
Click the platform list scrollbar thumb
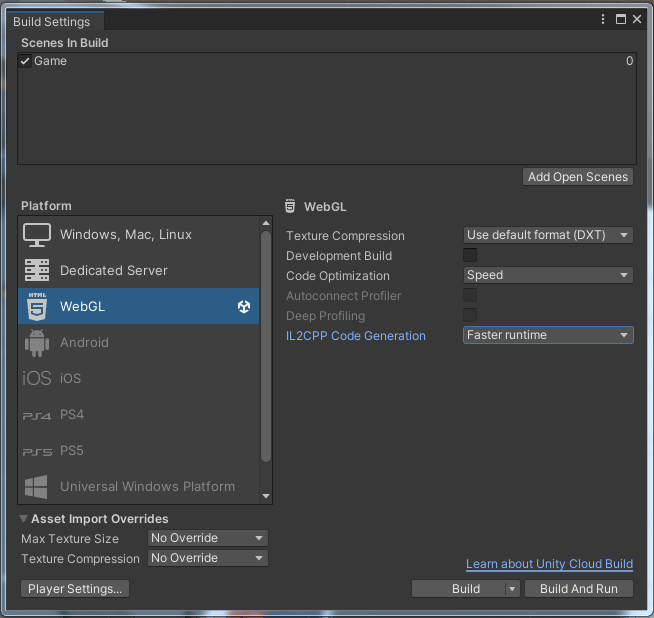pyautogui.click(x=266, y=346)
